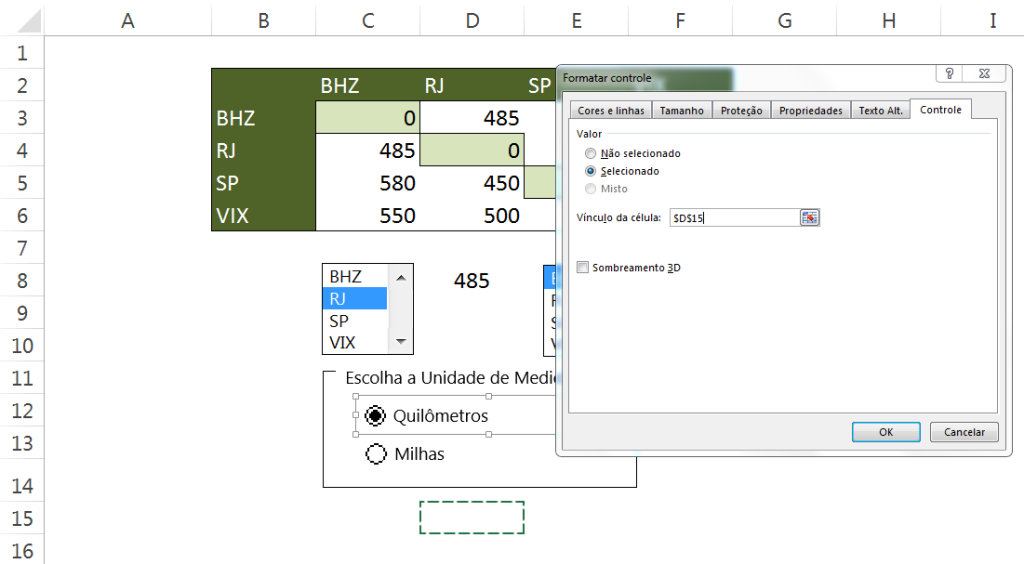1024x564 pixels.
Task: Click cell D8 showing 485
Action: [x=472, y=281]
